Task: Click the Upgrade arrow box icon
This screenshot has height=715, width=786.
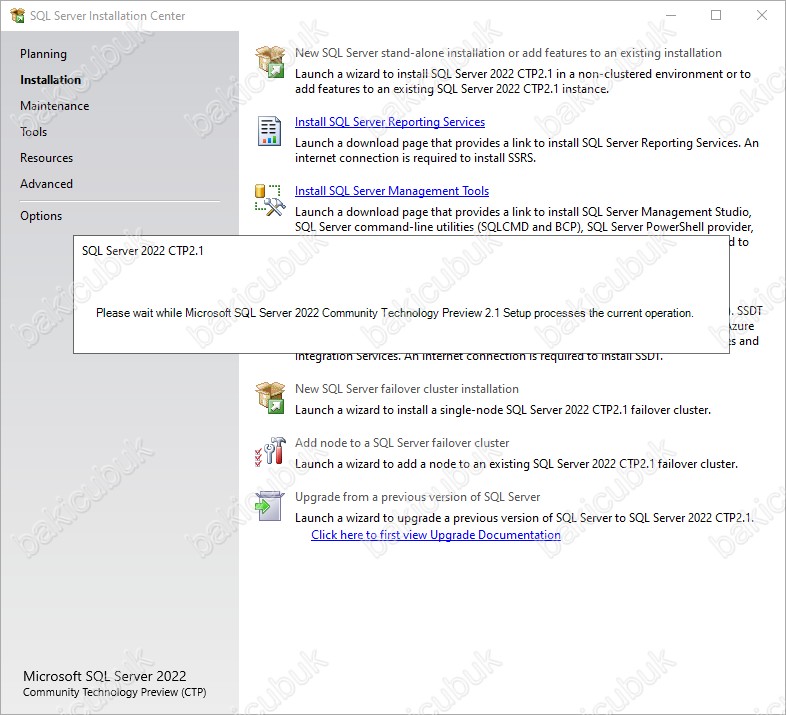Action: (270, 506)
